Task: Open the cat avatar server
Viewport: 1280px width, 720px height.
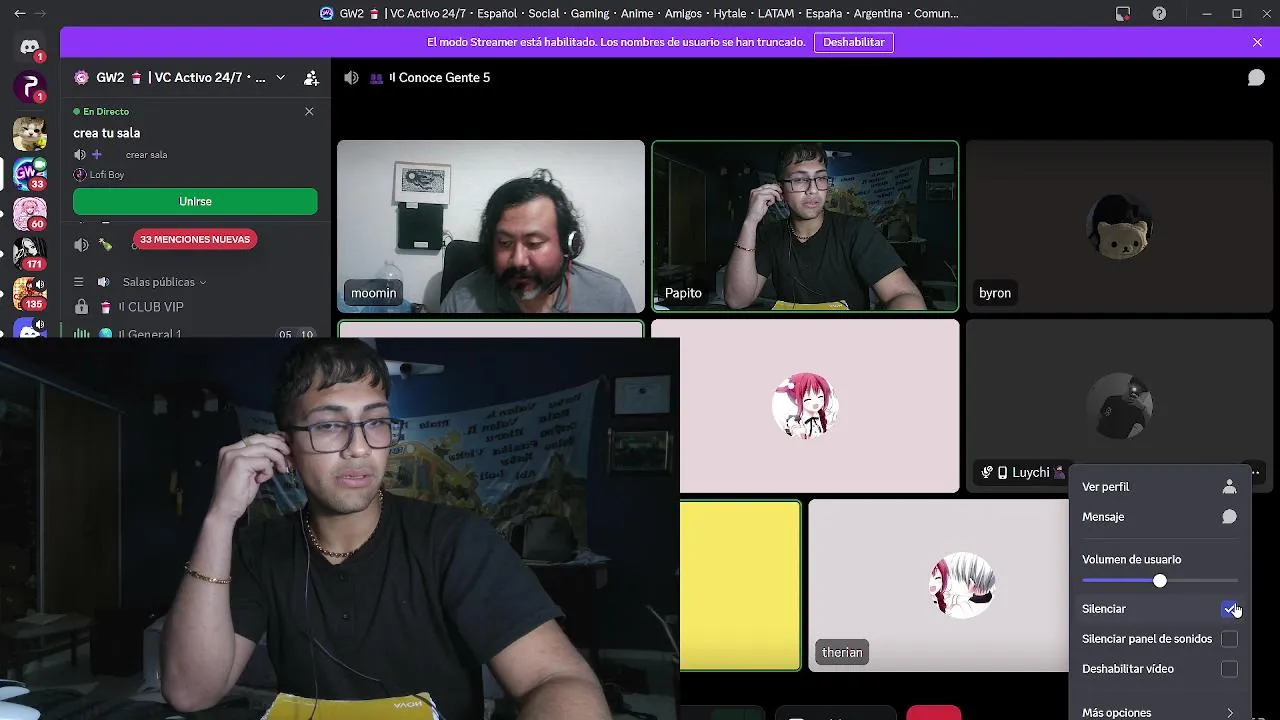Action: coord(29,132)
